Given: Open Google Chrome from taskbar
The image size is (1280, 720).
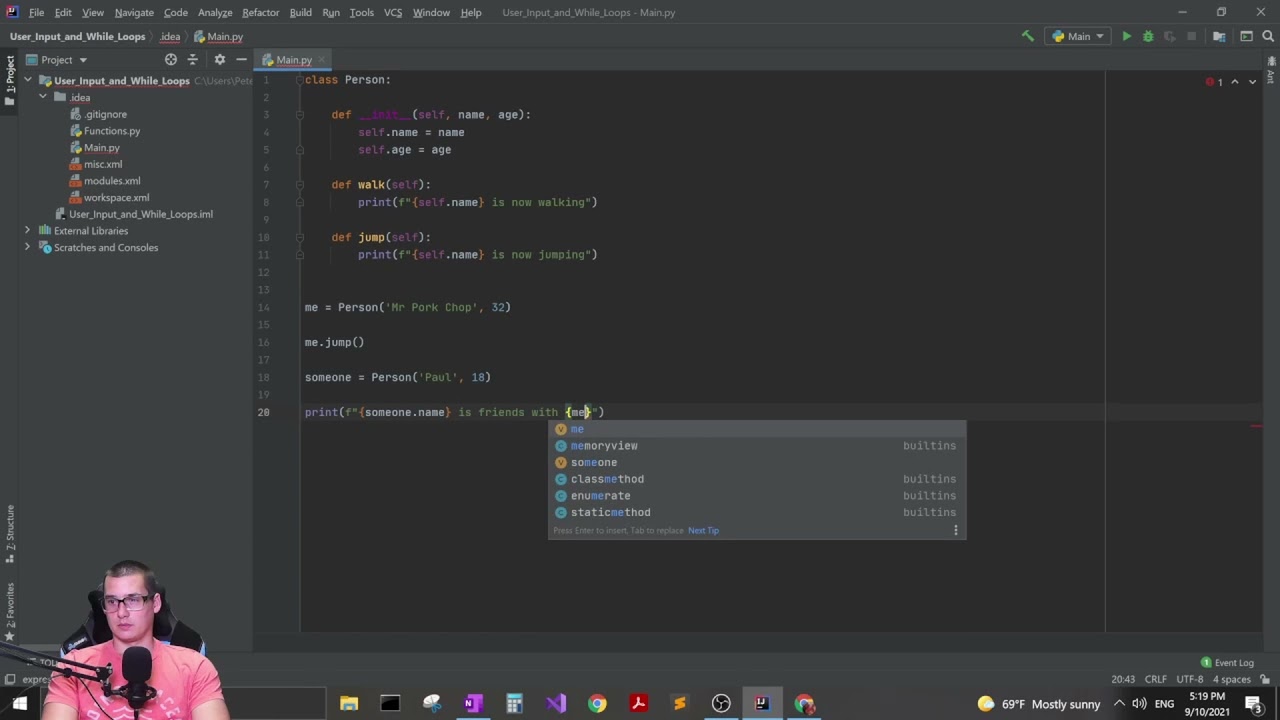Looking at the screenshot, I should coord(597,704).
